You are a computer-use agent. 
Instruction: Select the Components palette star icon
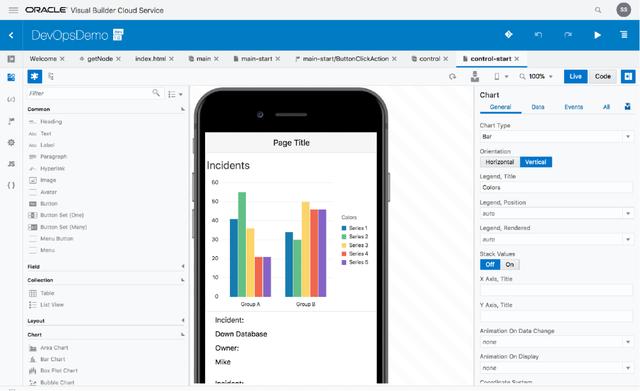tap(35, 76)
